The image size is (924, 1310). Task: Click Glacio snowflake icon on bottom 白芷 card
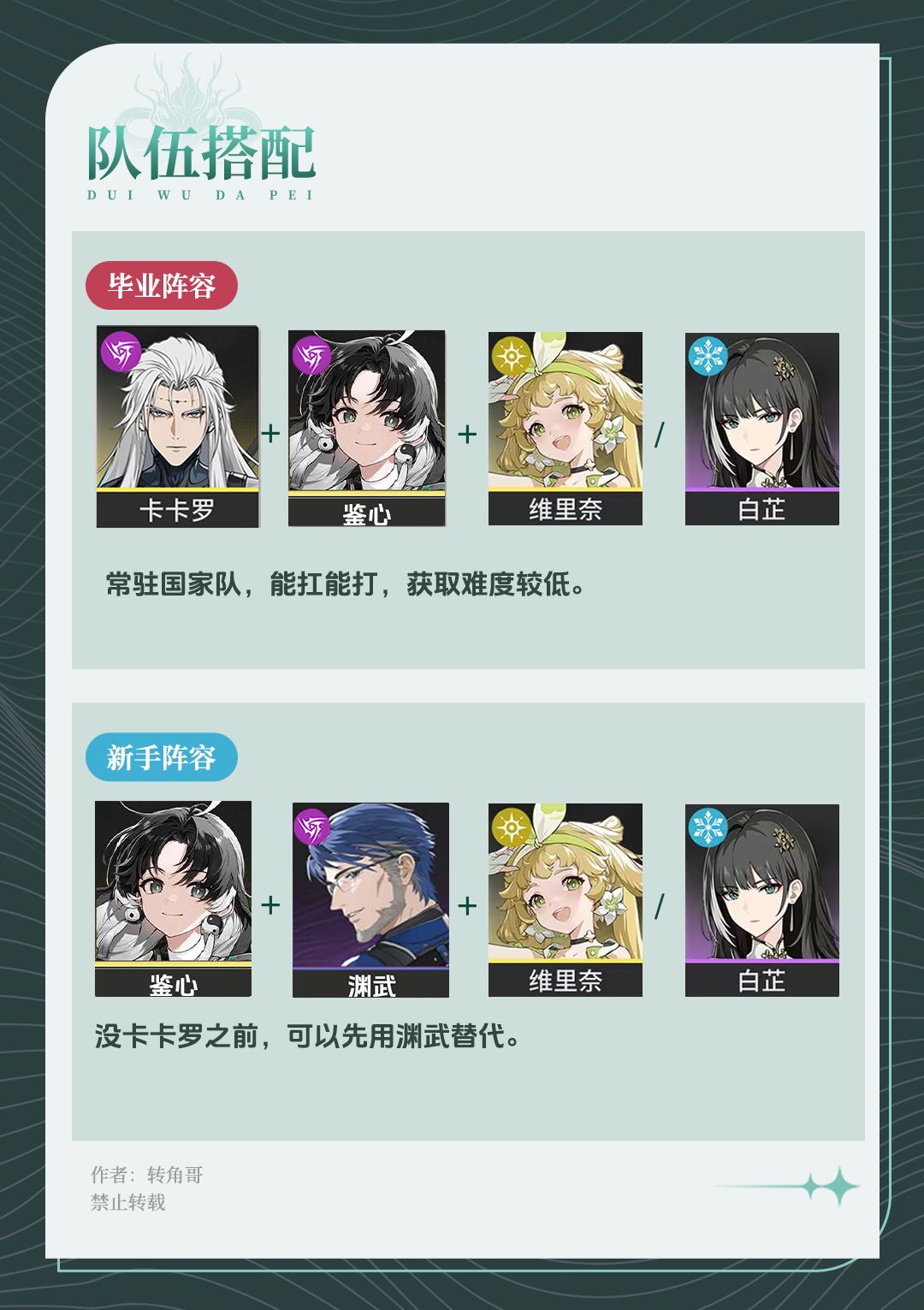click(707, 827)
